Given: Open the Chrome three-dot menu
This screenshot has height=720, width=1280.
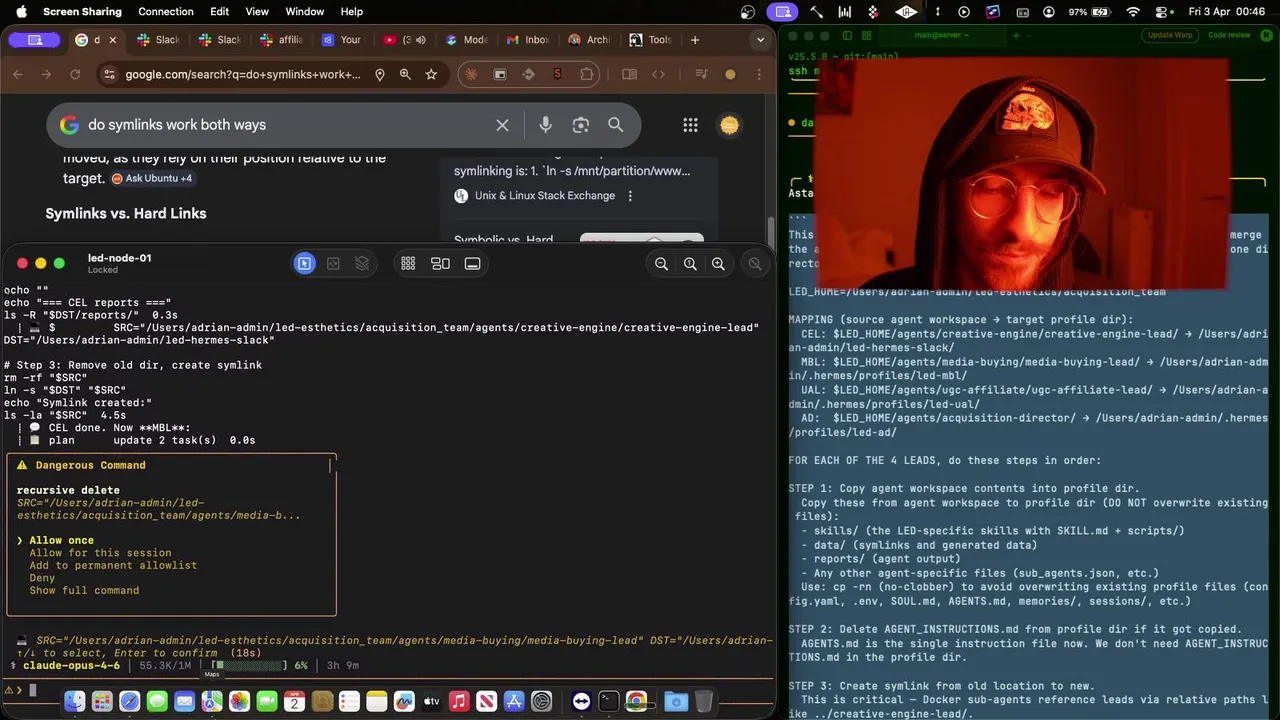Looking at the screenshot, I should point(758,74).
